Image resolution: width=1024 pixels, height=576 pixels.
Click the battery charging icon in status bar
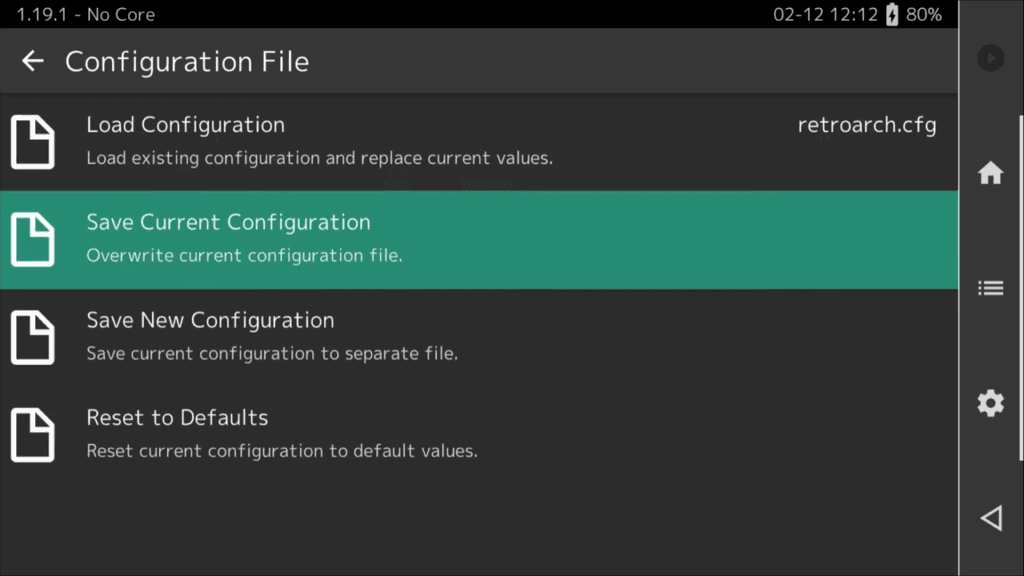point(892,14)
